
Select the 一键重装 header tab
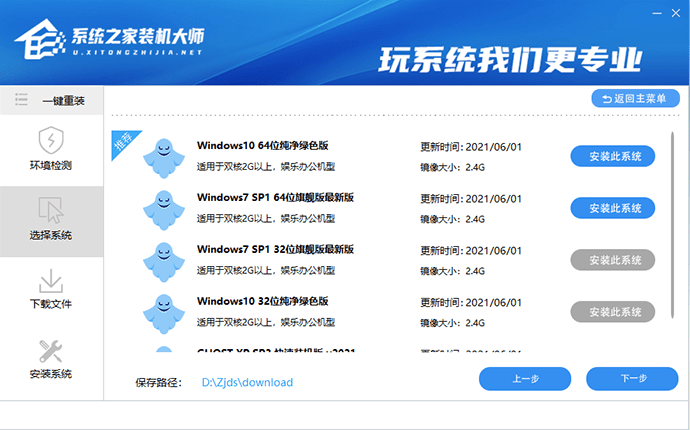click(51, 100)
